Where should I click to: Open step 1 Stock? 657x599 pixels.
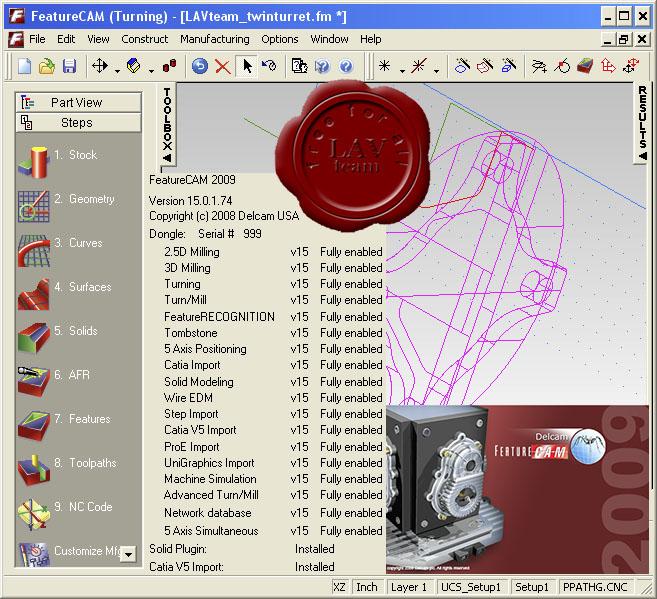tap(57, 161)
